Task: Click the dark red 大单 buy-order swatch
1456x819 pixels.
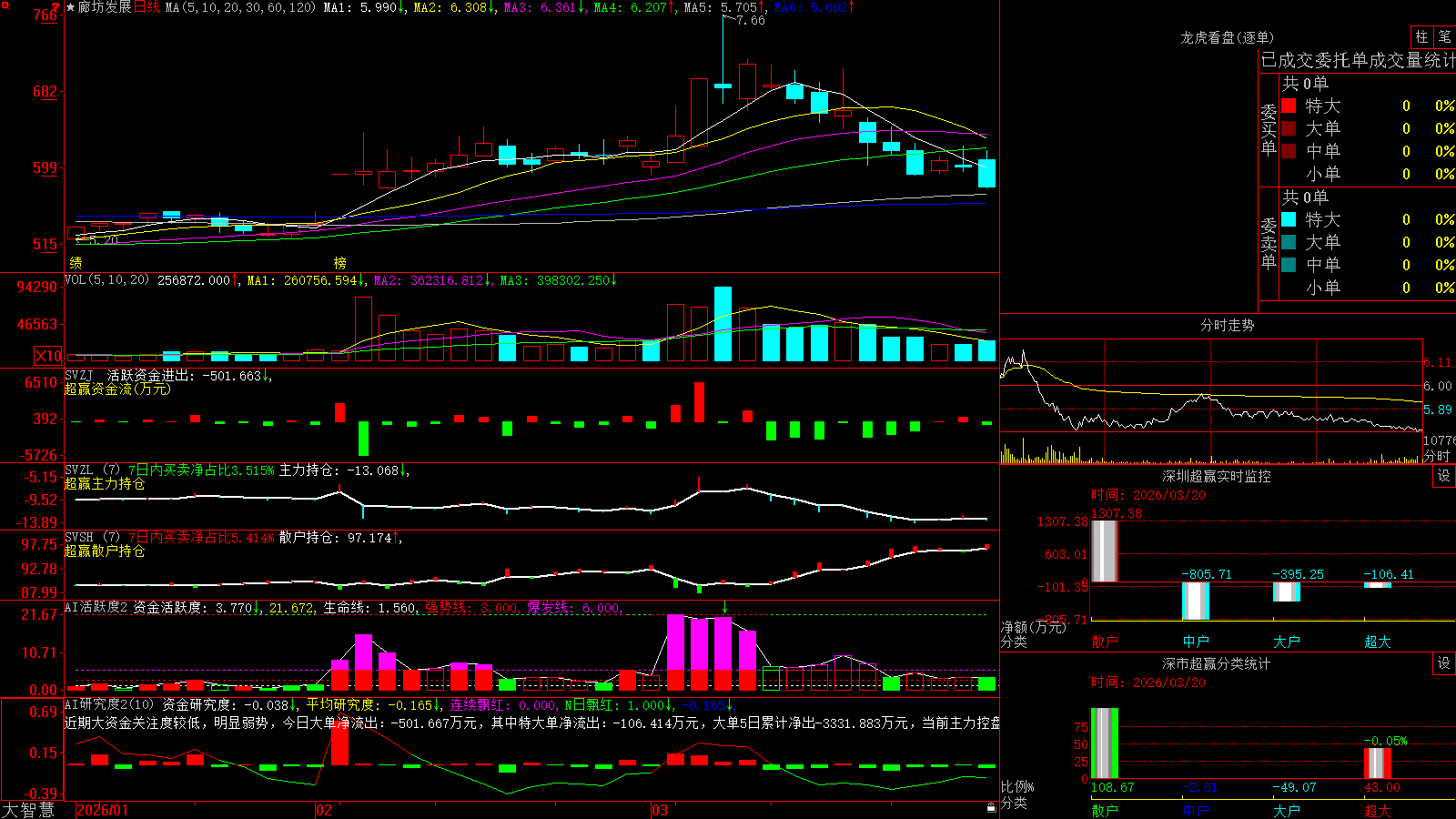Action: tap(1289, 128)
